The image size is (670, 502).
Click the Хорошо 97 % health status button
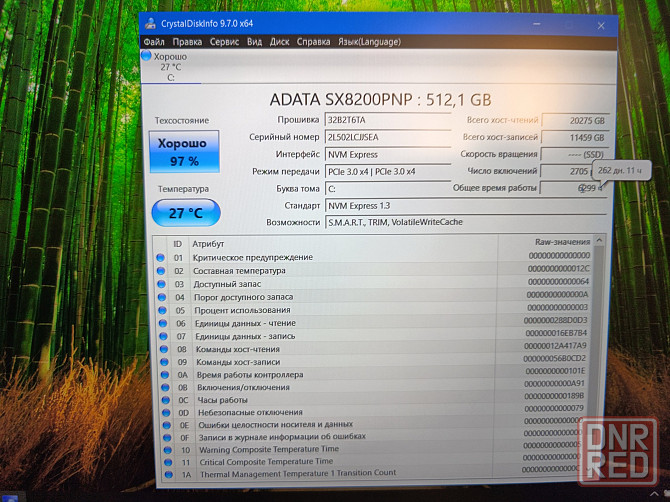(184, 152)
